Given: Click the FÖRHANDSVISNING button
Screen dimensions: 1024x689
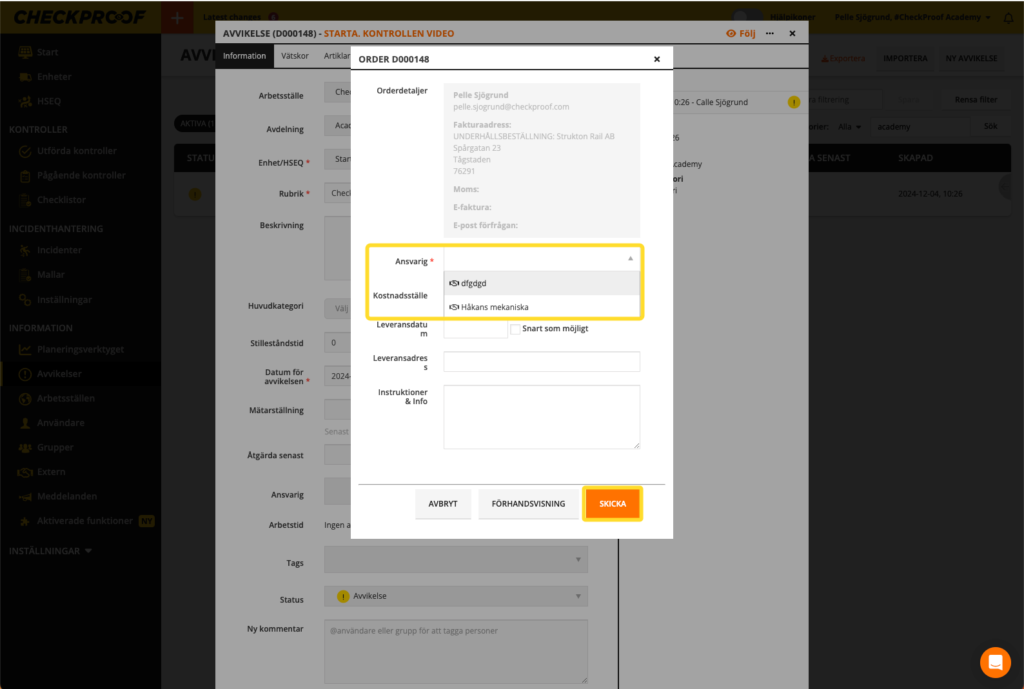Looking at the screenshot, I should tap(528, 504).
